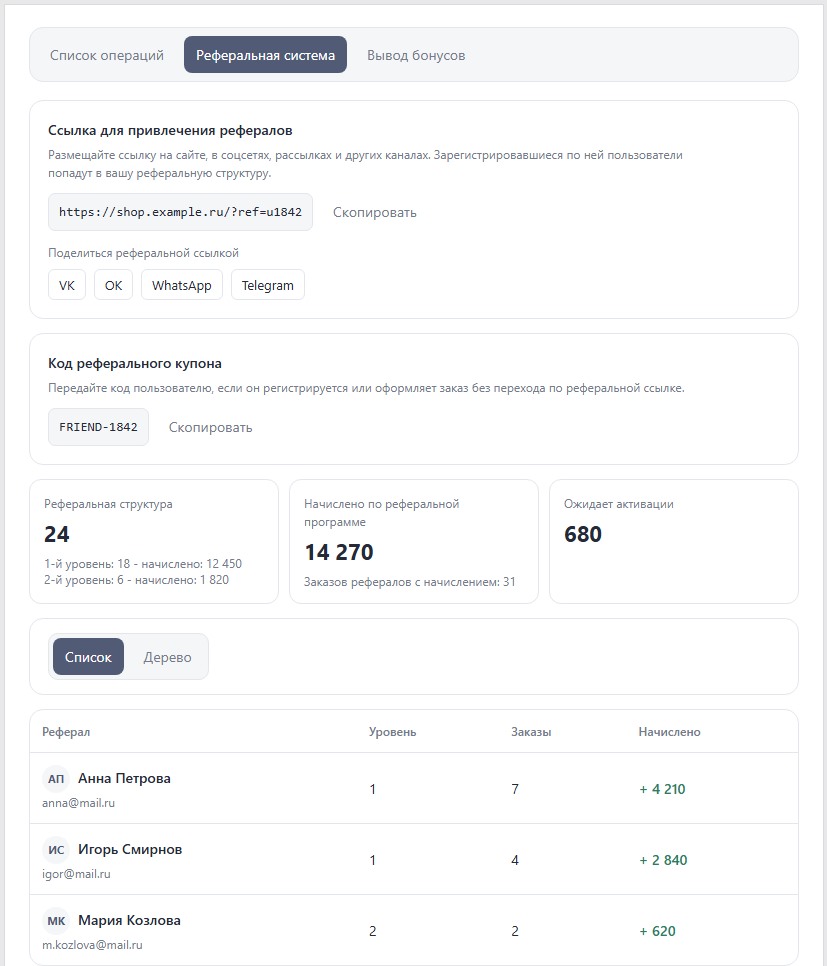
Task: Click the email m.kozlova@mail.ru
Action: (92, 944)
